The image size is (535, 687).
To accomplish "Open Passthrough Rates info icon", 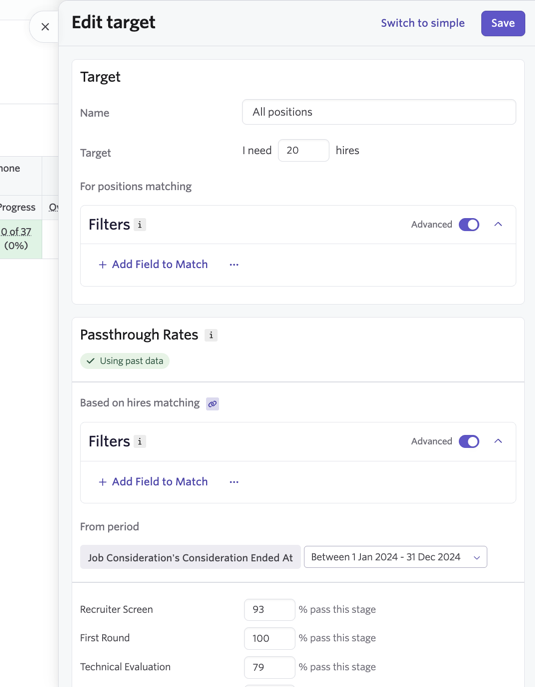I will 211,335.
